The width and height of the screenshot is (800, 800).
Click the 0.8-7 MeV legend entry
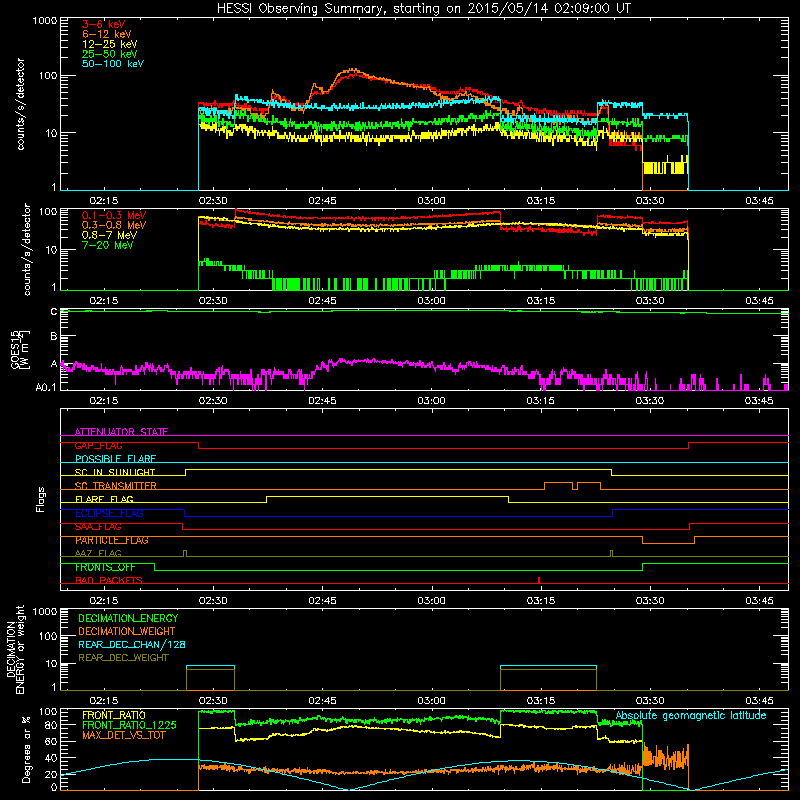109,235
